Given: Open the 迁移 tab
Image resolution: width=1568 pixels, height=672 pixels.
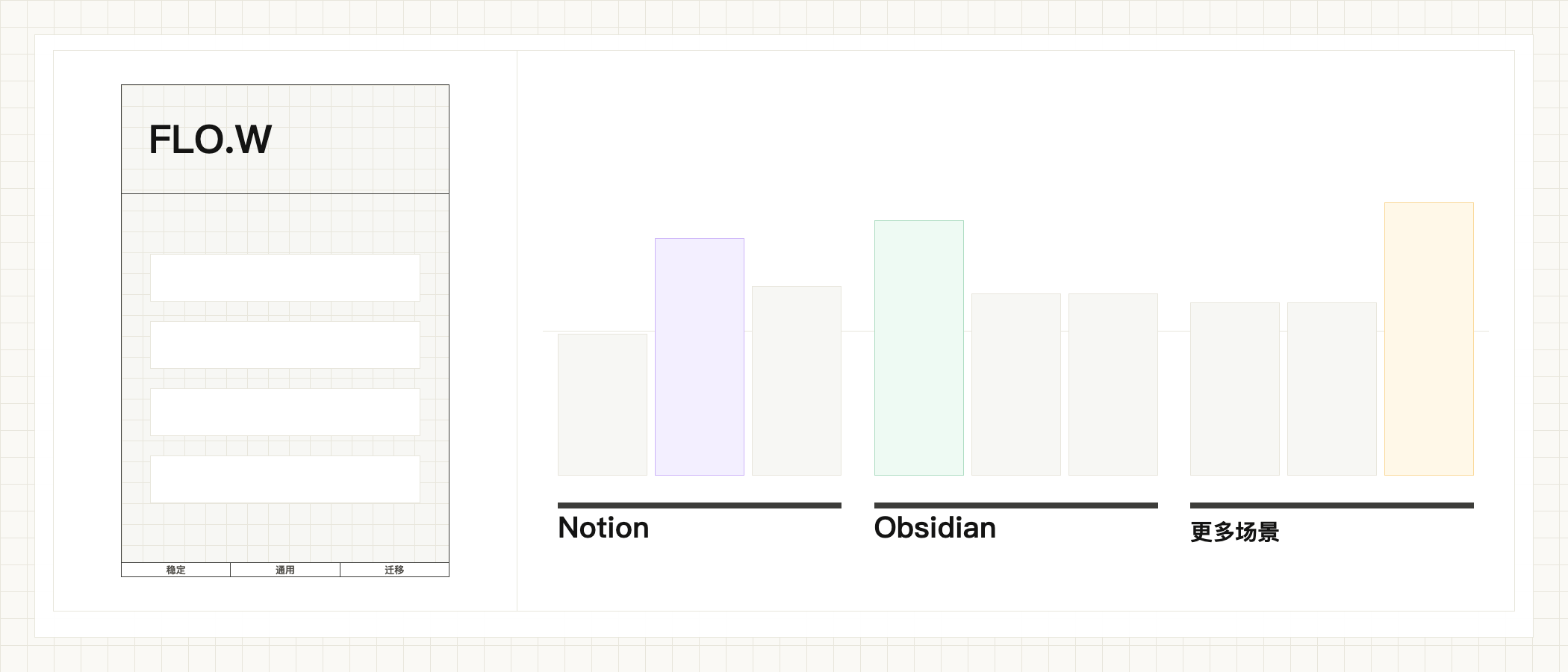Looking at the screenshot, I should pos(394,570).
